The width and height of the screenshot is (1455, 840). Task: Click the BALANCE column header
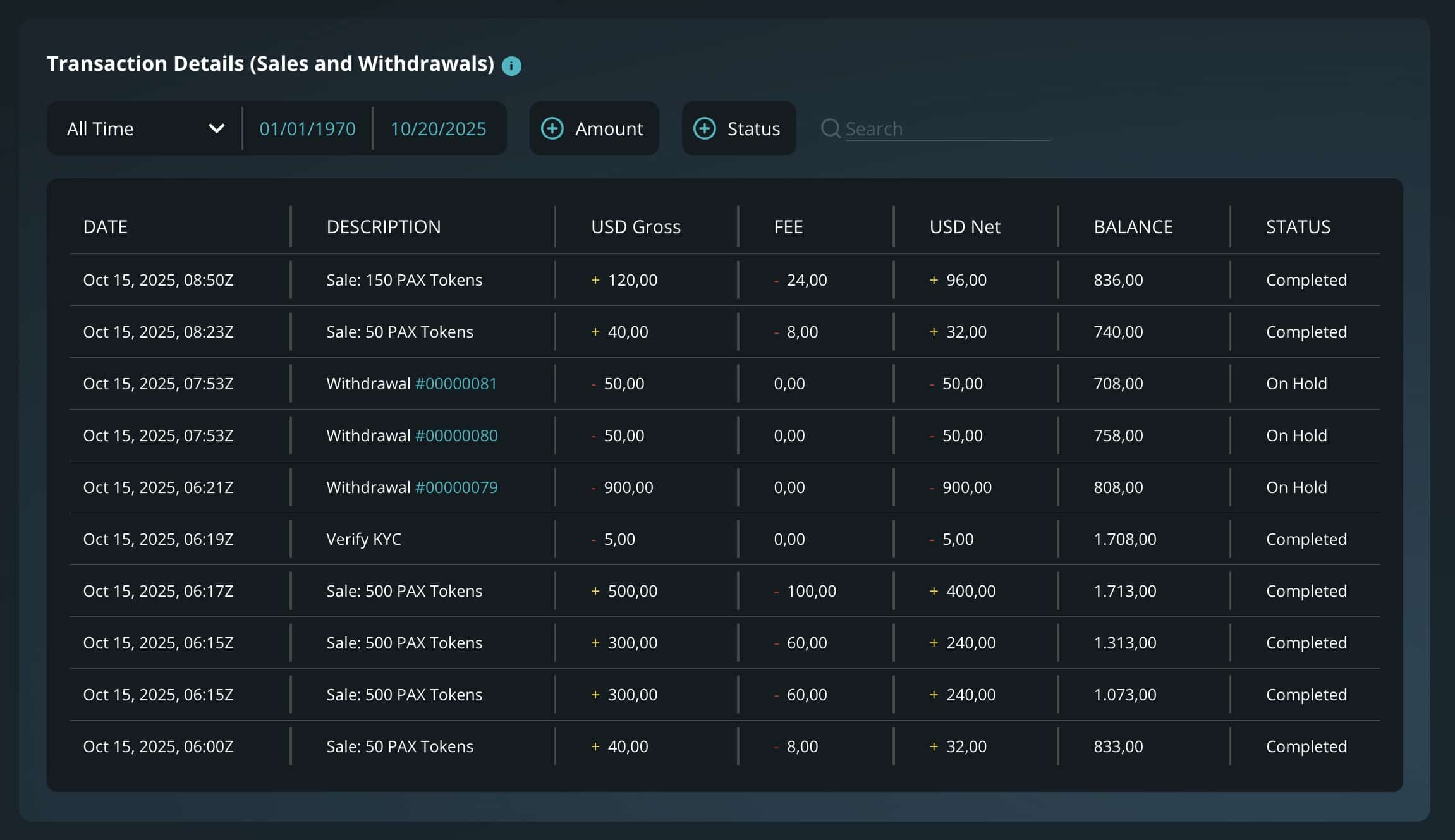(1133, 226)
